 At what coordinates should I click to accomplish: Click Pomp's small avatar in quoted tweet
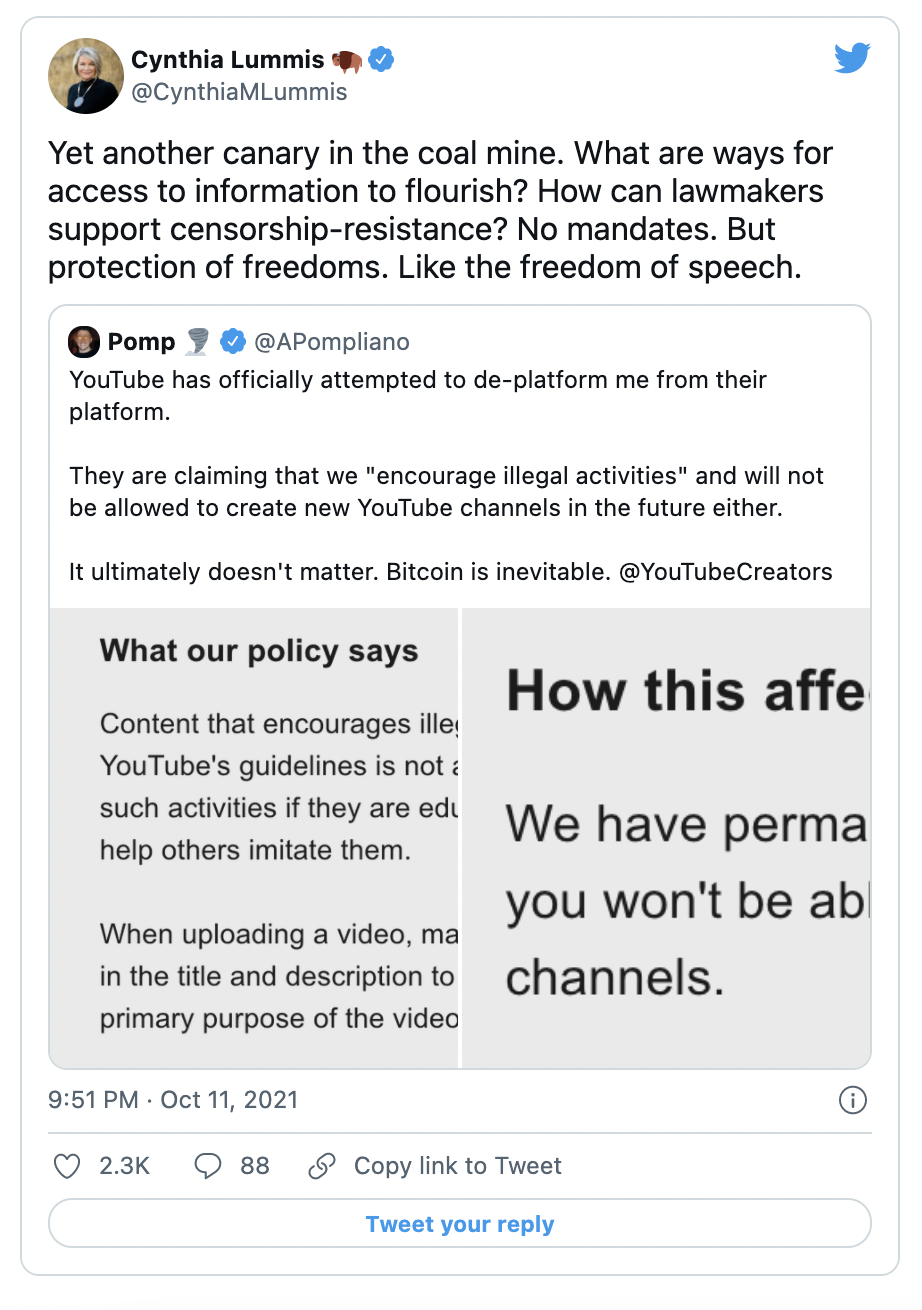pyautogui.click(x=83, y=342)
